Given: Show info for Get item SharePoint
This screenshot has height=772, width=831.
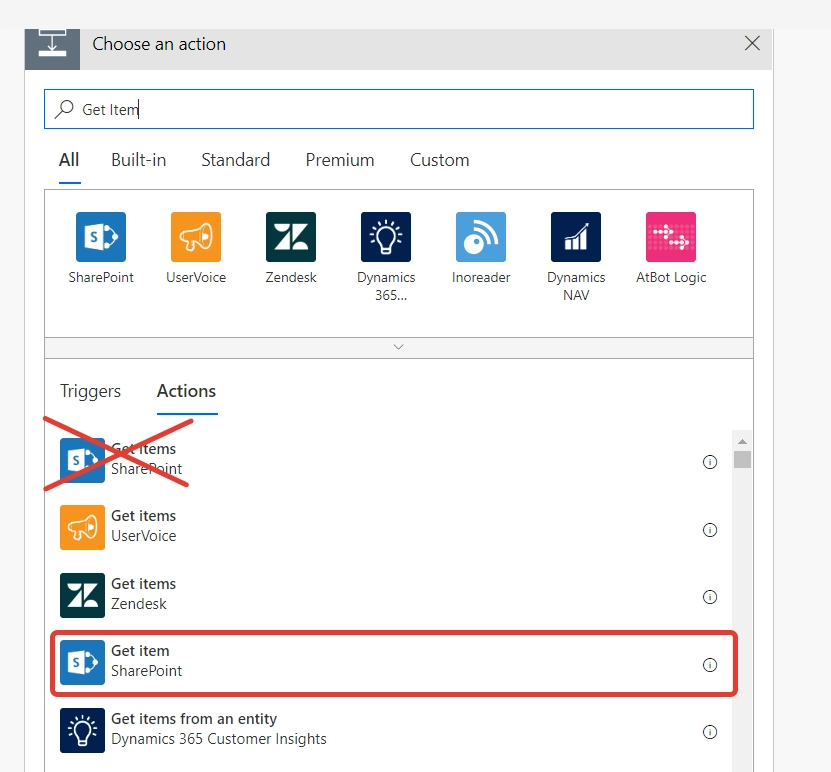Looking at the screenshot, I should [x=710, y=665].
